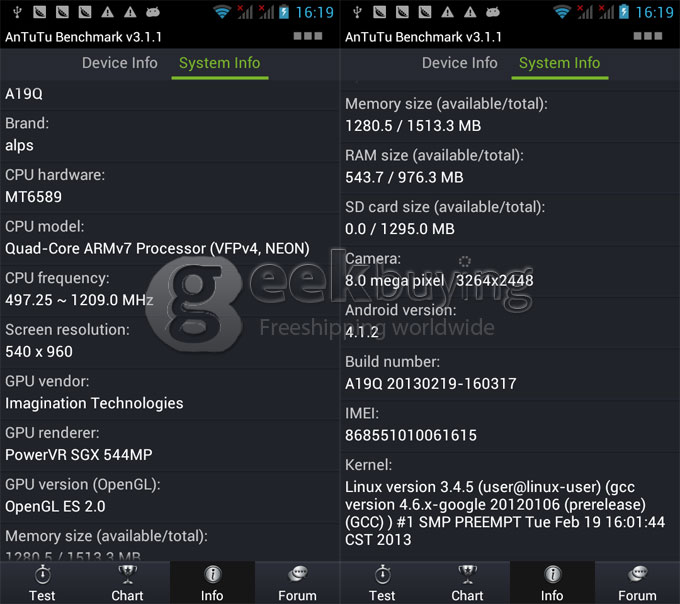Open Device Info tab in left screen
680x604 pixels.
click(120, 63)
